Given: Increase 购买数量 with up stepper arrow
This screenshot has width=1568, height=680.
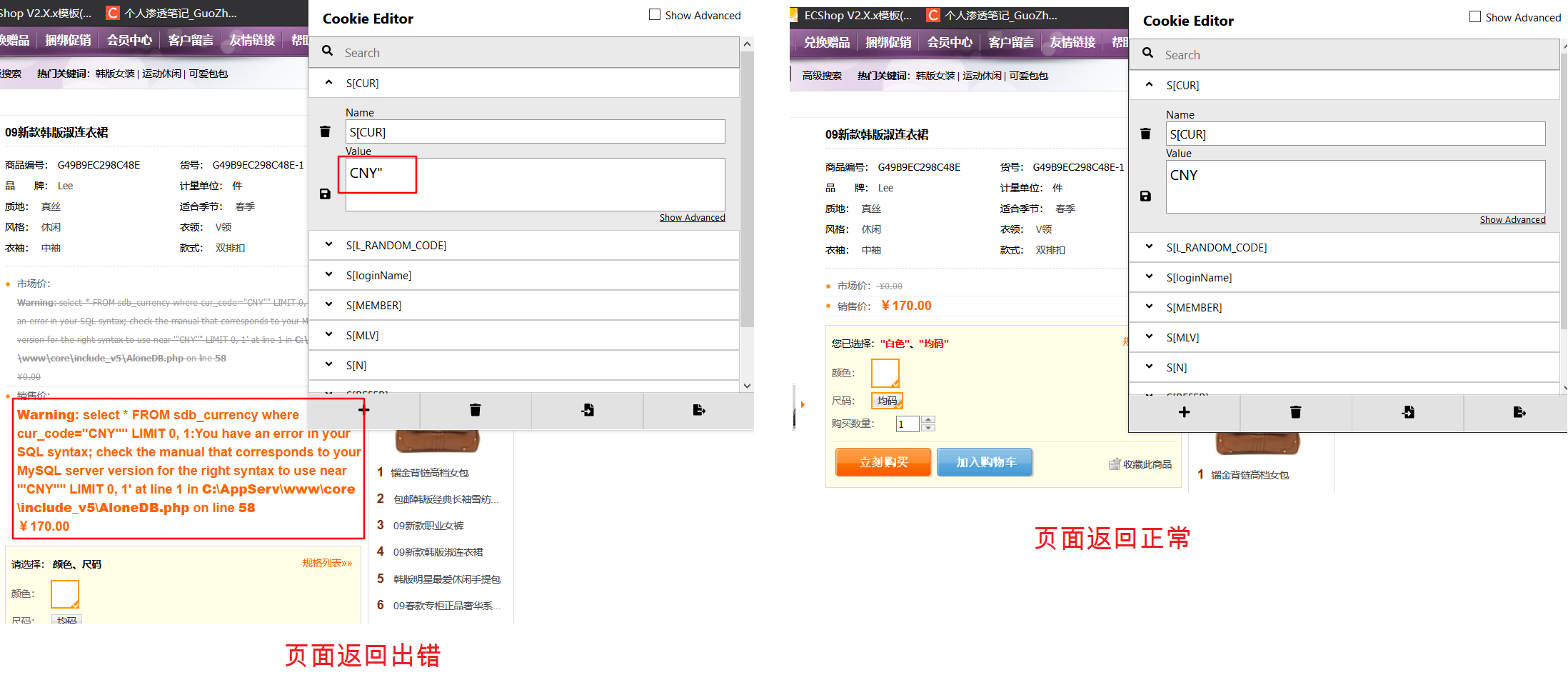Looking at the screenshot, I should tap(928, 419).
